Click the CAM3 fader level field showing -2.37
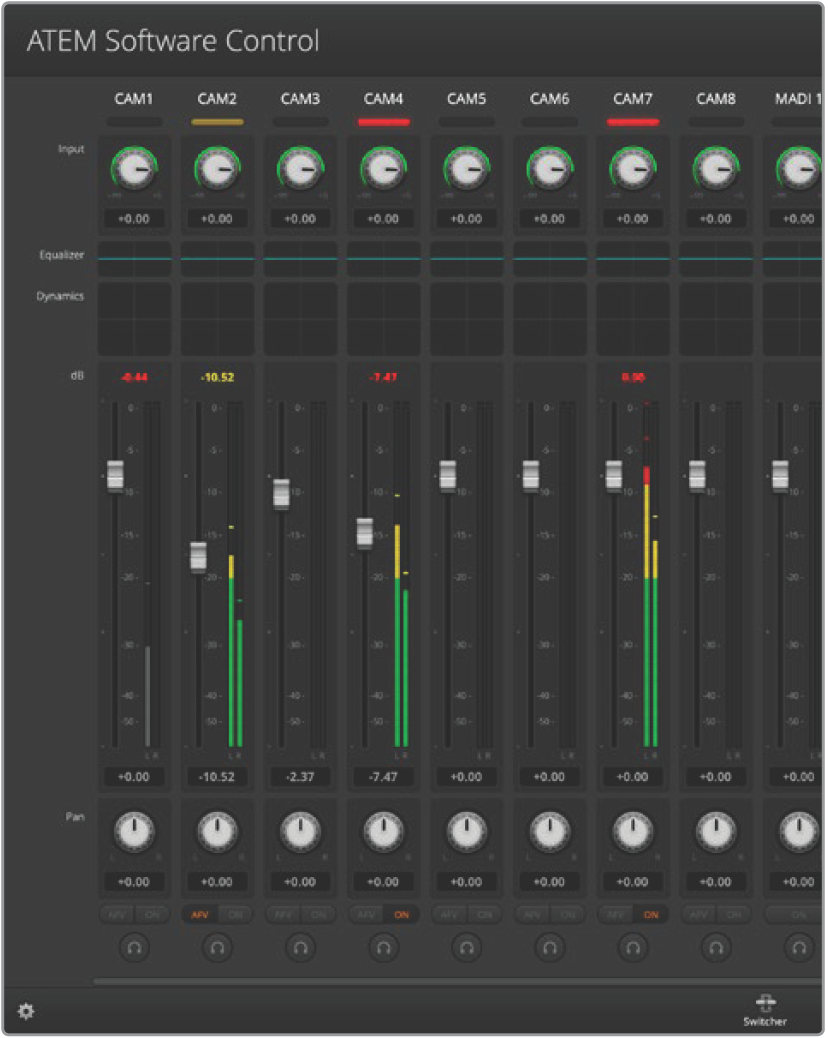Image resolution: width=828 pixels, height=1038 pixels. pos(299,777)
